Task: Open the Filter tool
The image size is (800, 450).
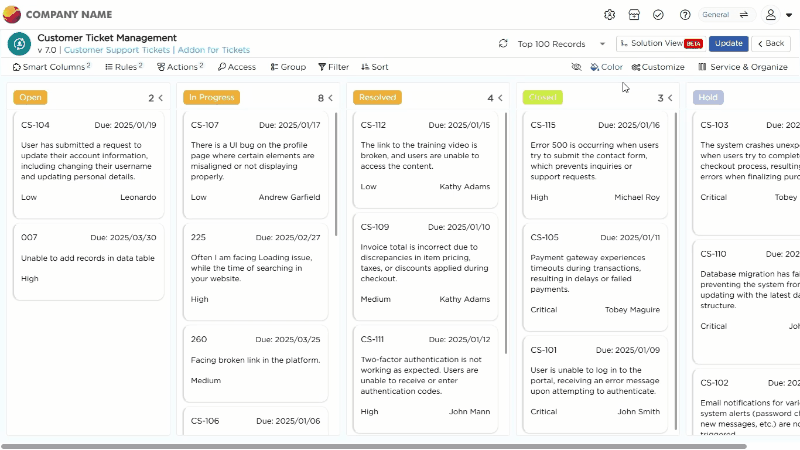Action: coord(333,67)
